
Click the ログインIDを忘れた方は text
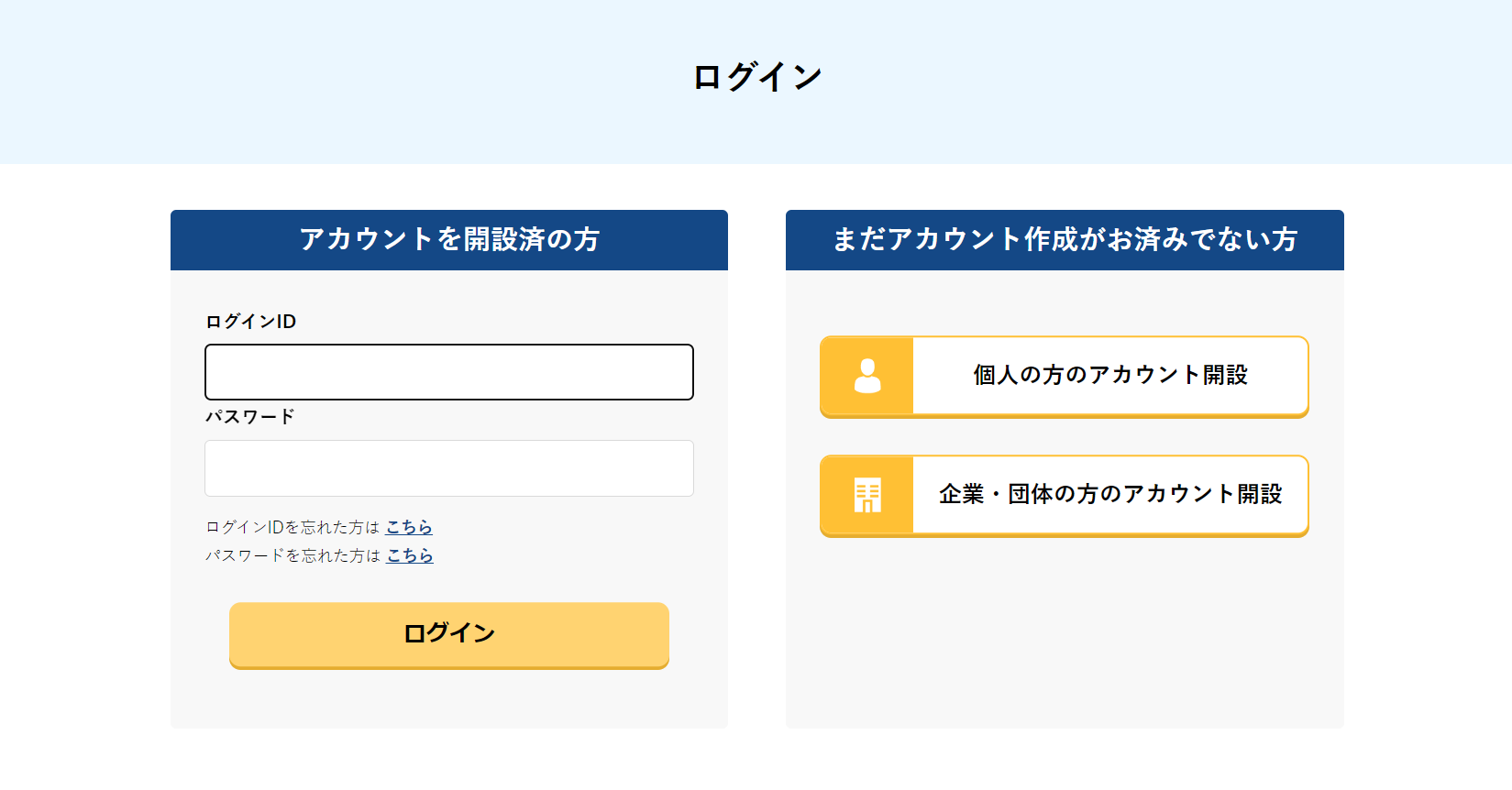pos(292,527)
